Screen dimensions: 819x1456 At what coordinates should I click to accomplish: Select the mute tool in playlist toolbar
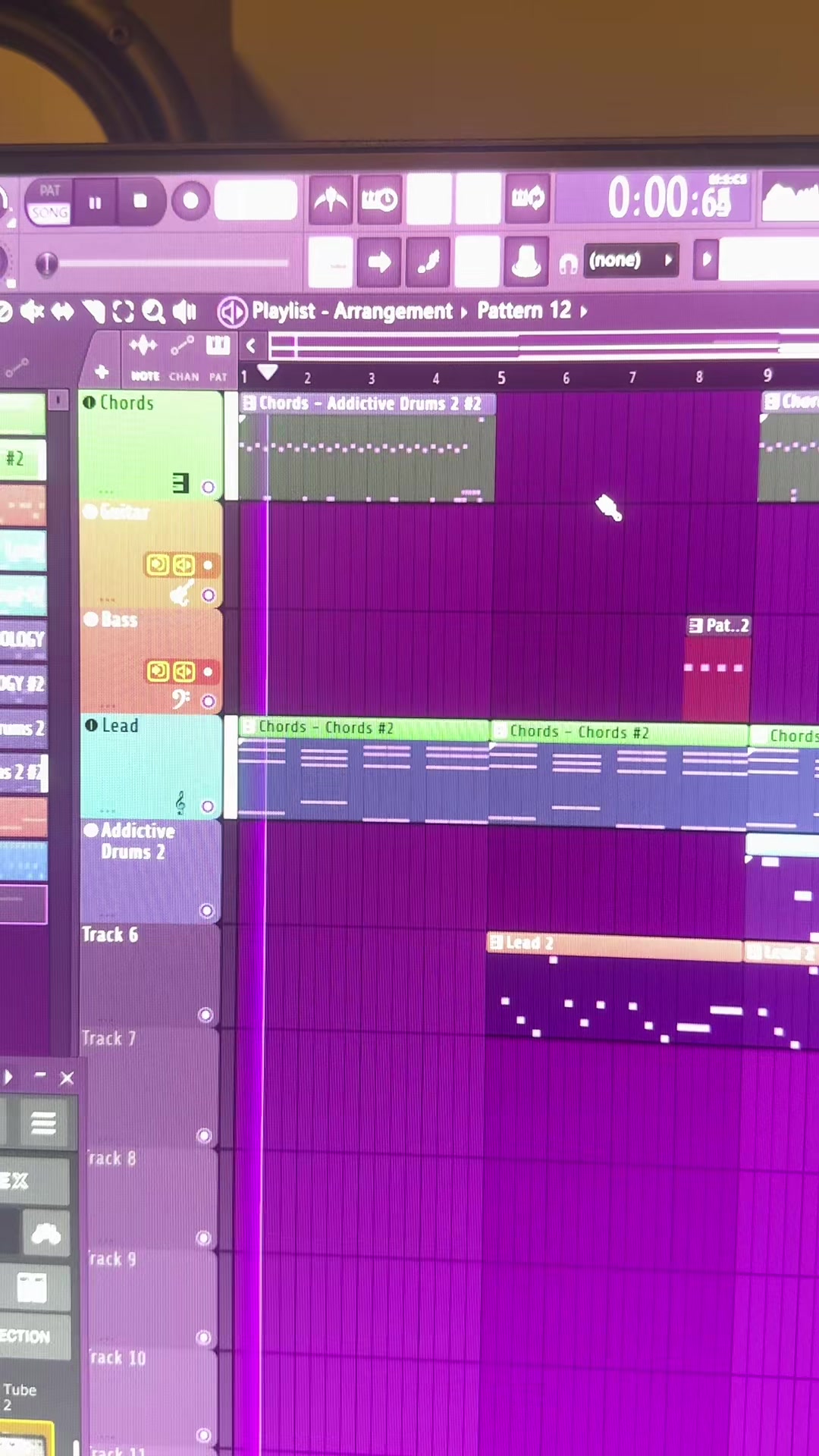(x=32, y=311)
